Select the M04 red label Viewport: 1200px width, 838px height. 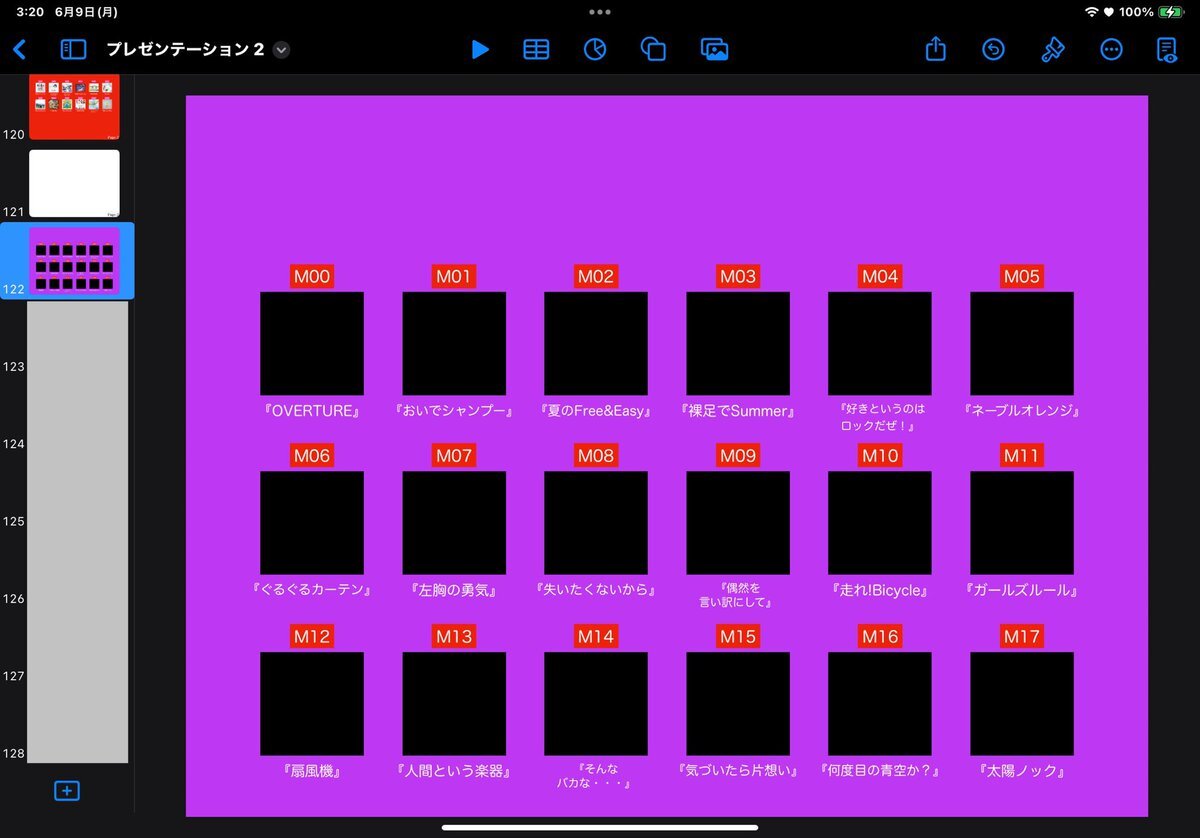point(880,276)
